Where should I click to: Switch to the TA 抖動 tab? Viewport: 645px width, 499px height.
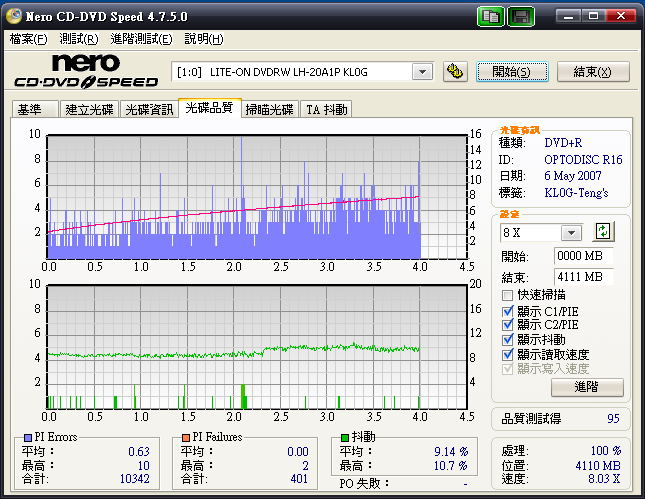[327, 109]
